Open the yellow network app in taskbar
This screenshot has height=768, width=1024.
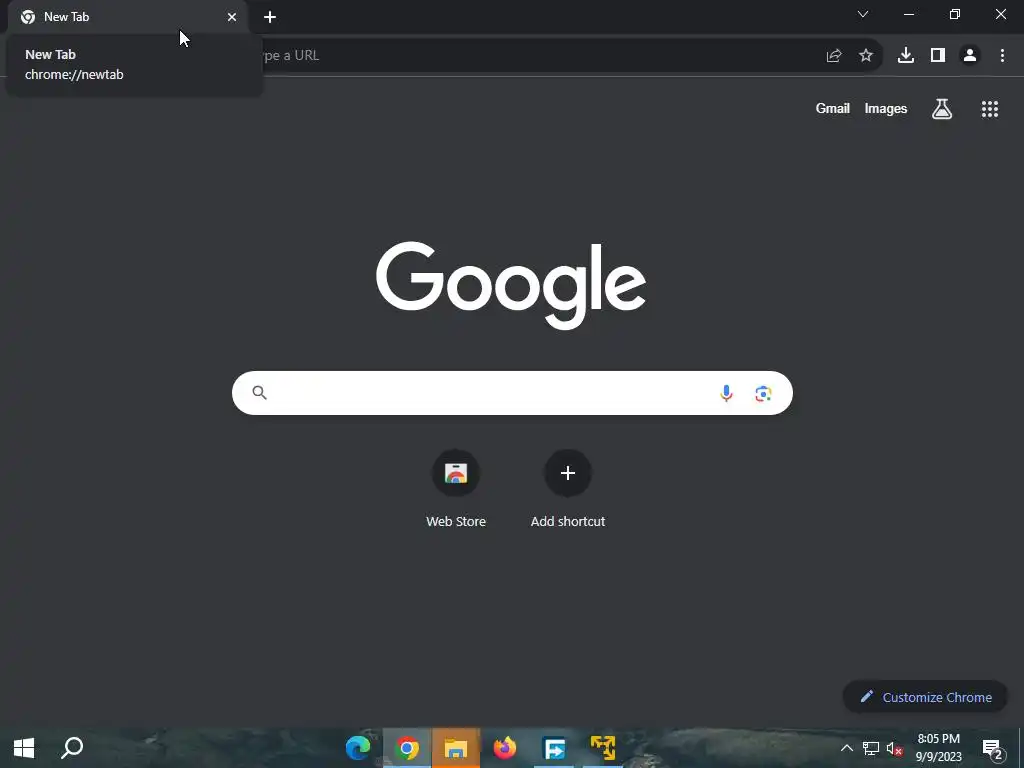(x=603, y=748)
